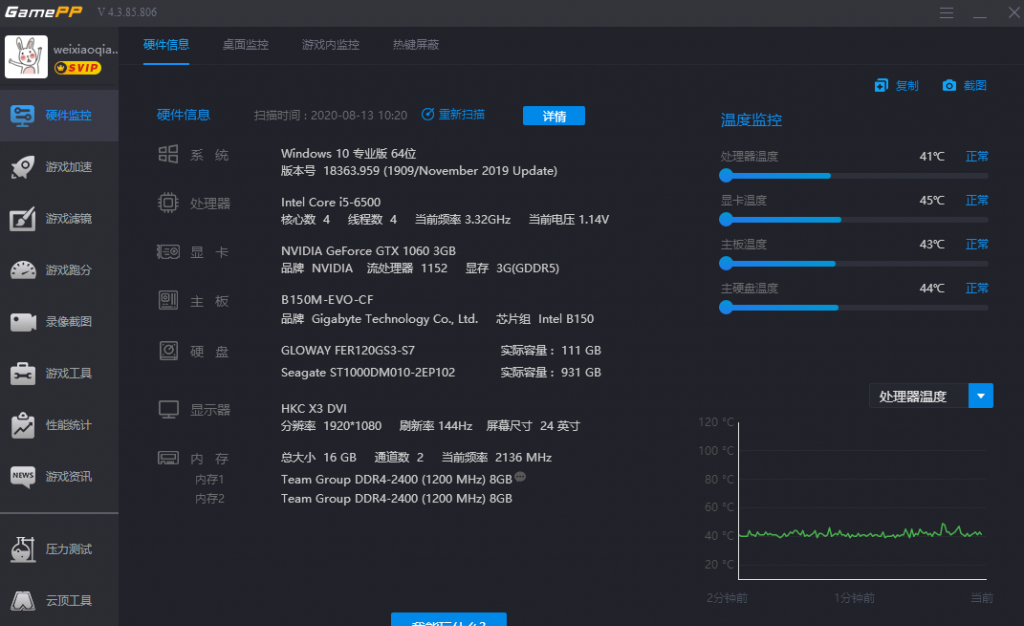Click the comment bubble next to 内存1 model
This screenshot has width=1024, height=626.
520,477
